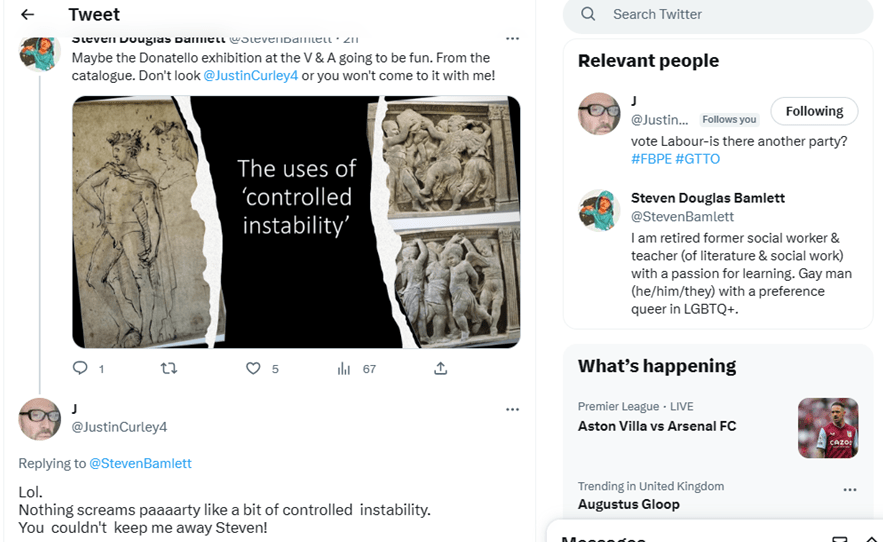Open more options on J's reply
Screen dimensions: 883x542
[512, 409]
